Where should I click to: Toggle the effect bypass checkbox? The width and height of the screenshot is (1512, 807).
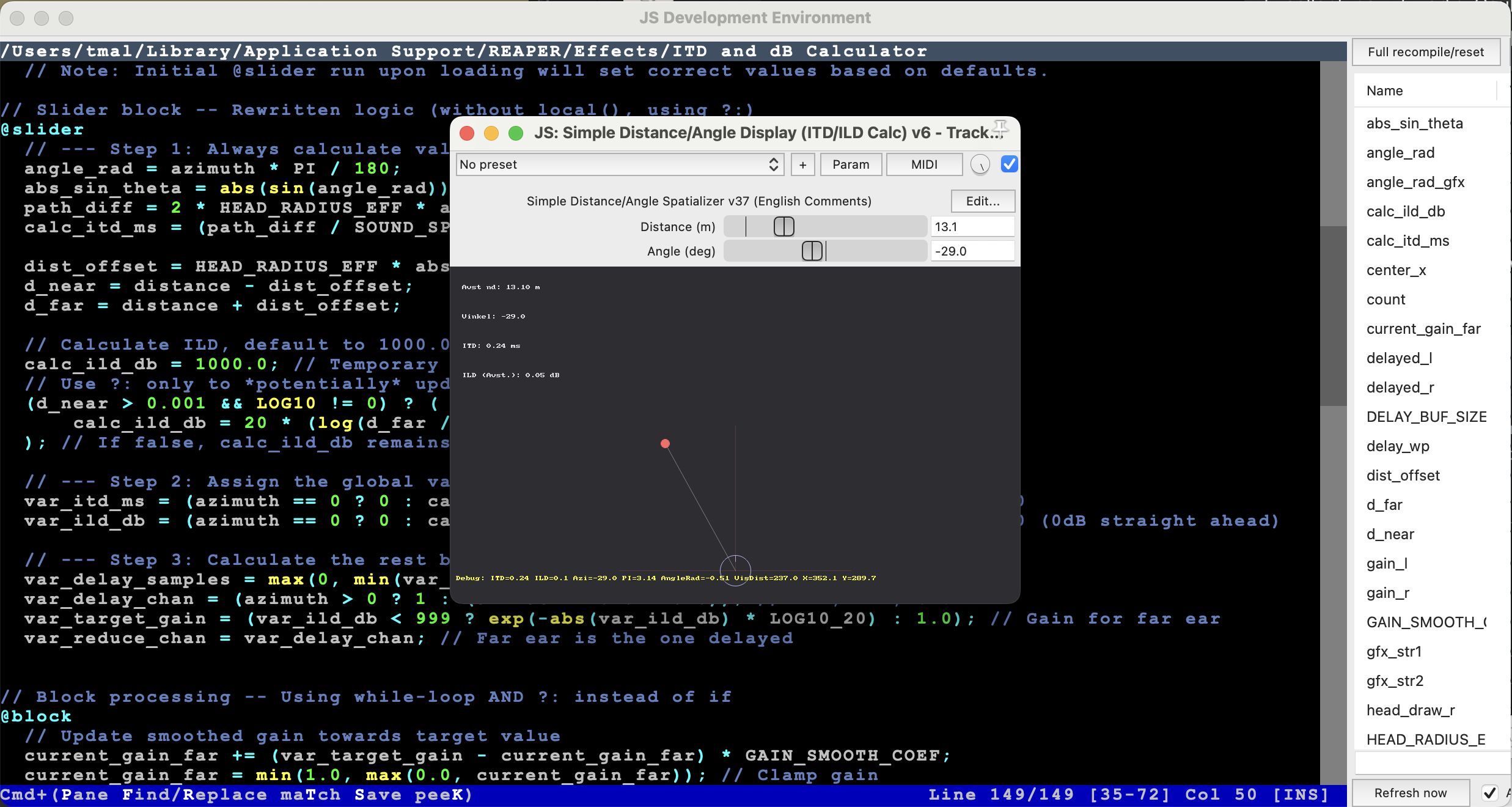(x=1009, y=164)
